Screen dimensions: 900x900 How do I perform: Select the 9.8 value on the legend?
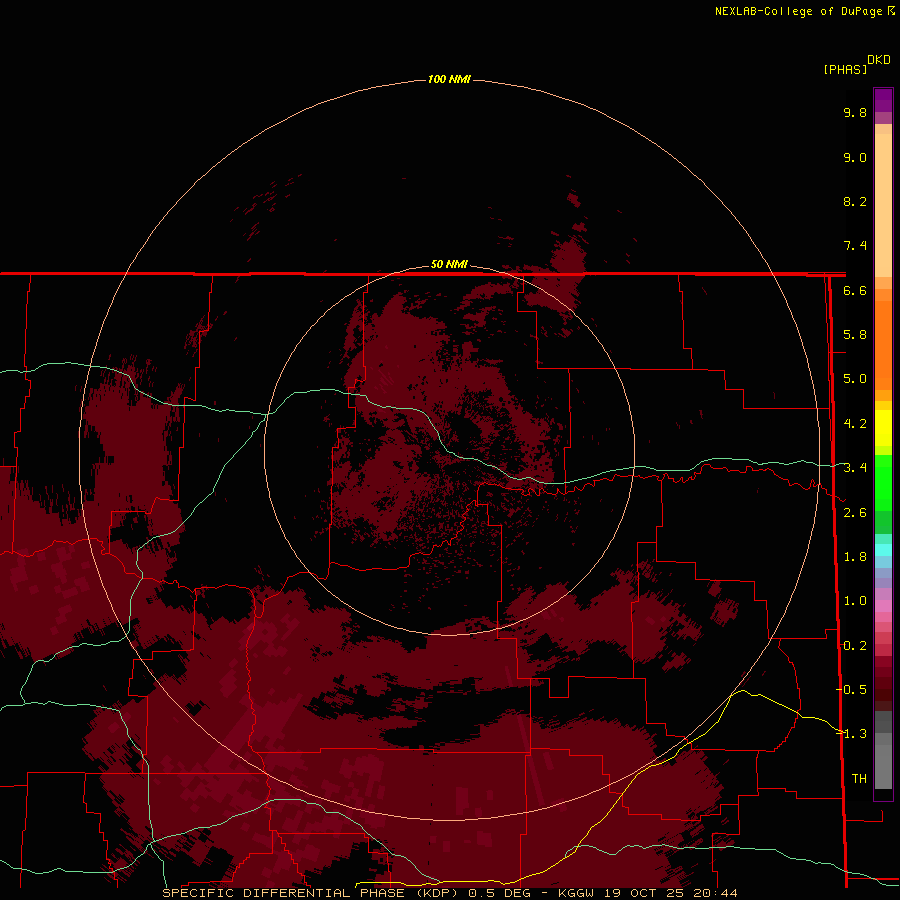(x=855, y=112)
